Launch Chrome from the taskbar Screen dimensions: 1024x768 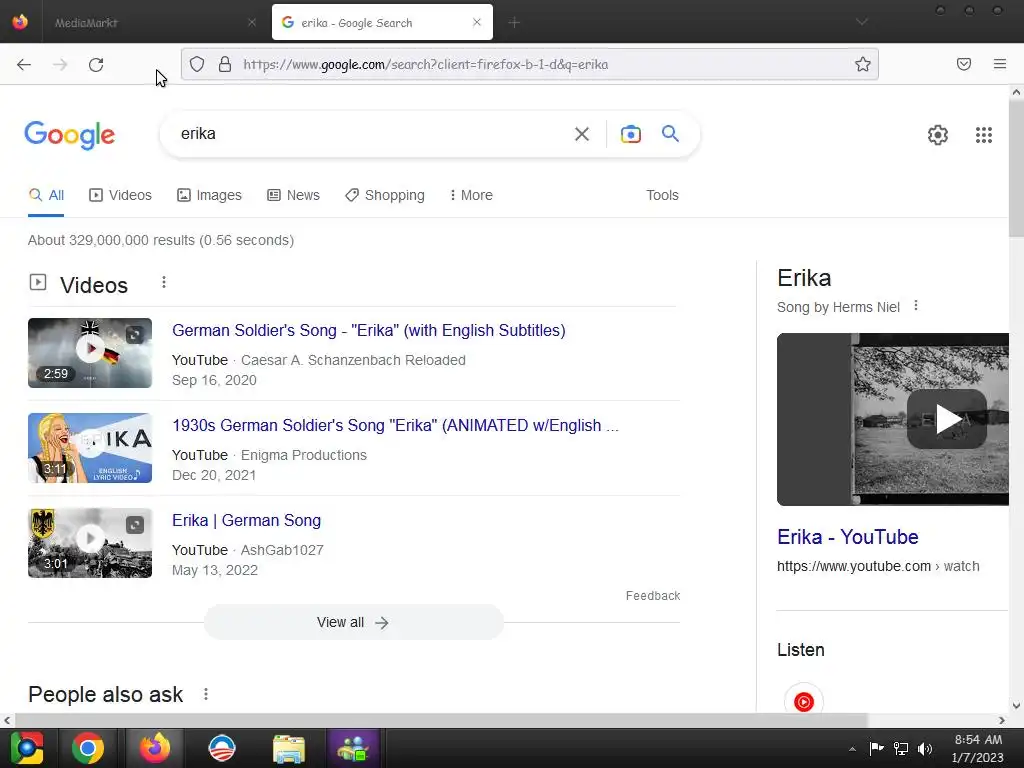click(x=88, y=748)
